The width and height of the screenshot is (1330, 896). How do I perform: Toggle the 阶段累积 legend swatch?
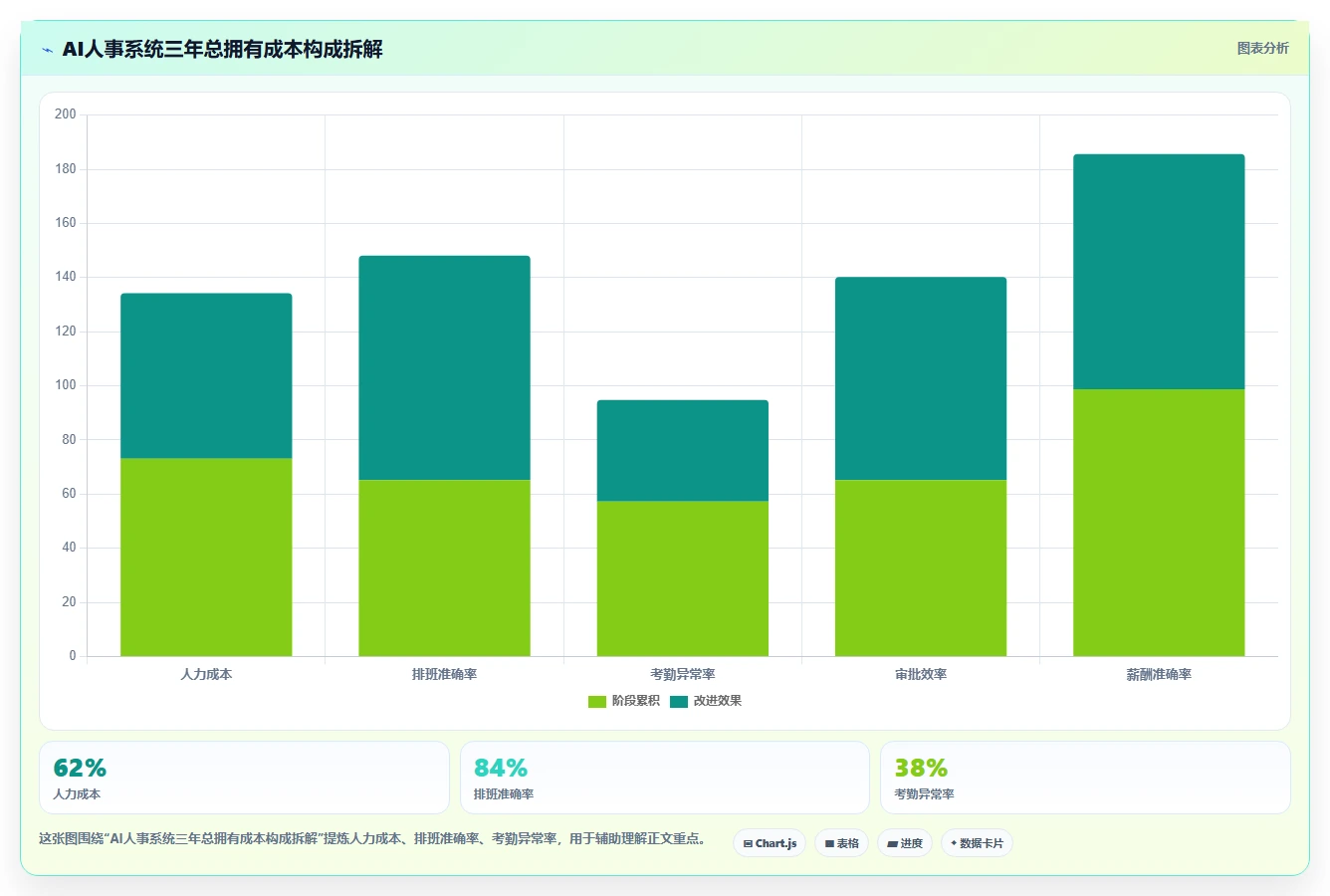coord(597,701)
